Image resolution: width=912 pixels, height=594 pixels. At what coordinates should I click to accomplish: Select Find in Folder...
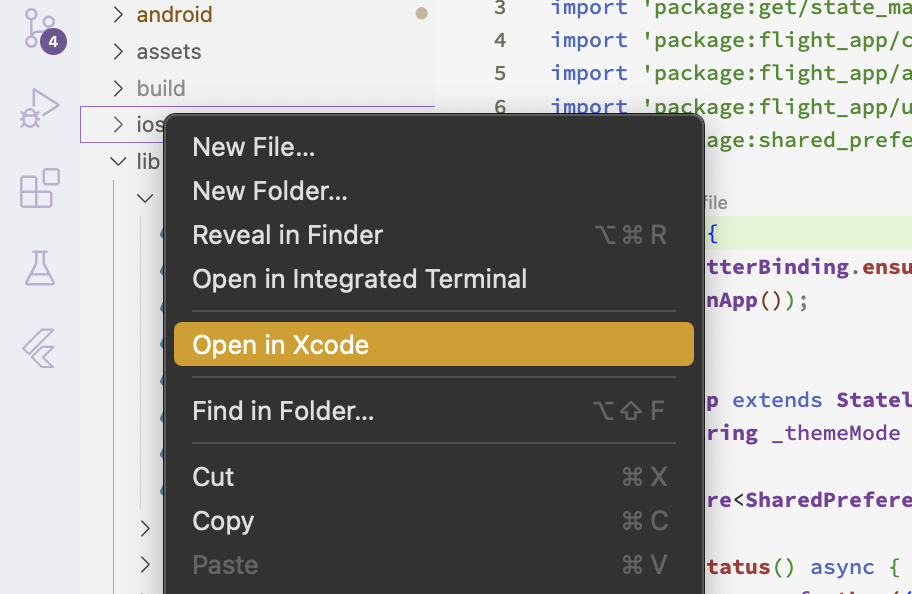(283, 411)
